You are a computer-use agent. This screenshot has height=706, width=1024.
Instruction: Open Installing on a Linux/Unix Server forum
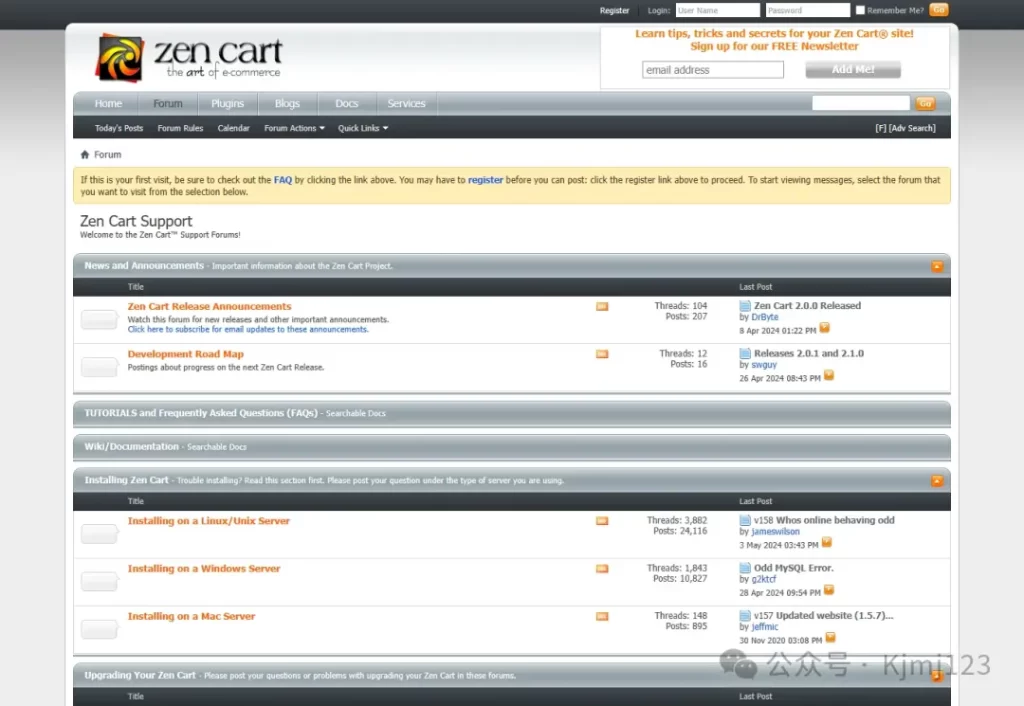tap(209, 521)
